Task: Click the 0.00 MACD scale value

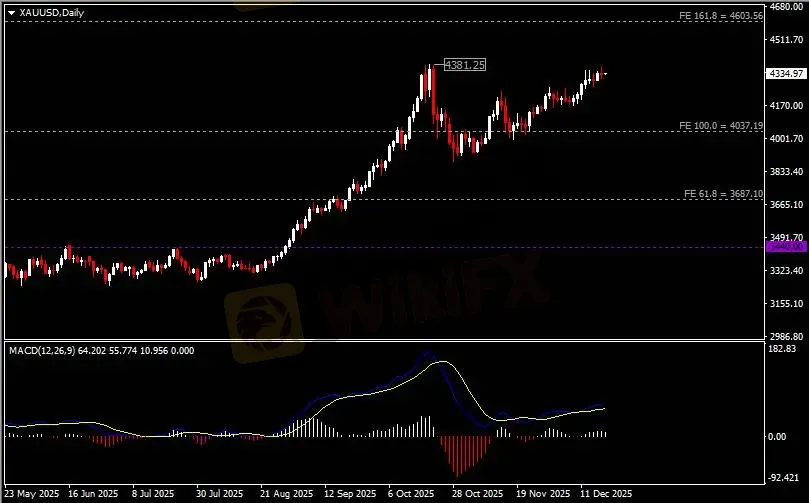Action: pyautogui.click(x=778, y=436)
